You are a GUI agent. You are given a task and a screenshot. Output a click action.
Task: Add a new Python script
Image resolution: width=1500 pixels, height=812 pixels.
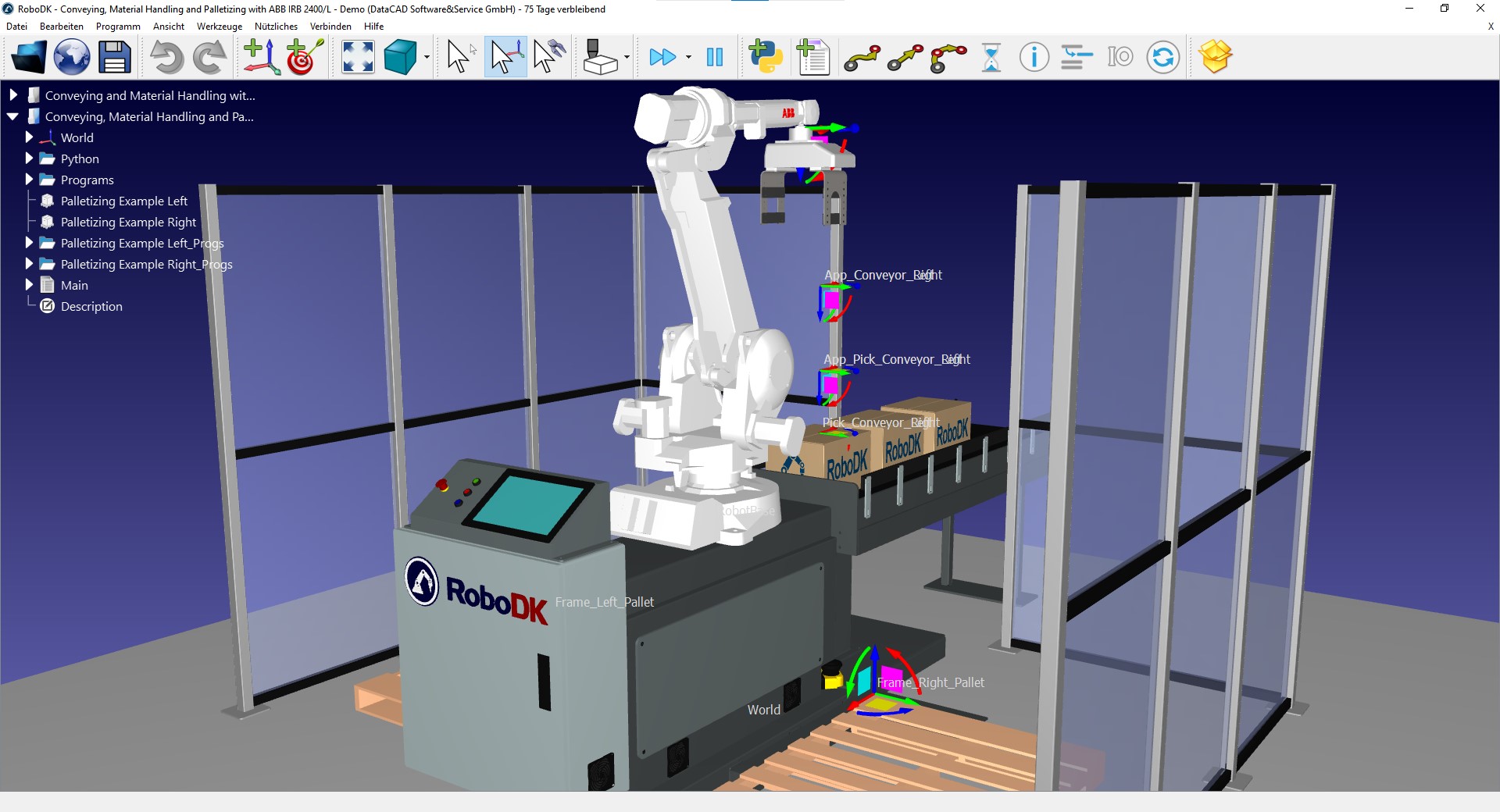click(766, 57)
